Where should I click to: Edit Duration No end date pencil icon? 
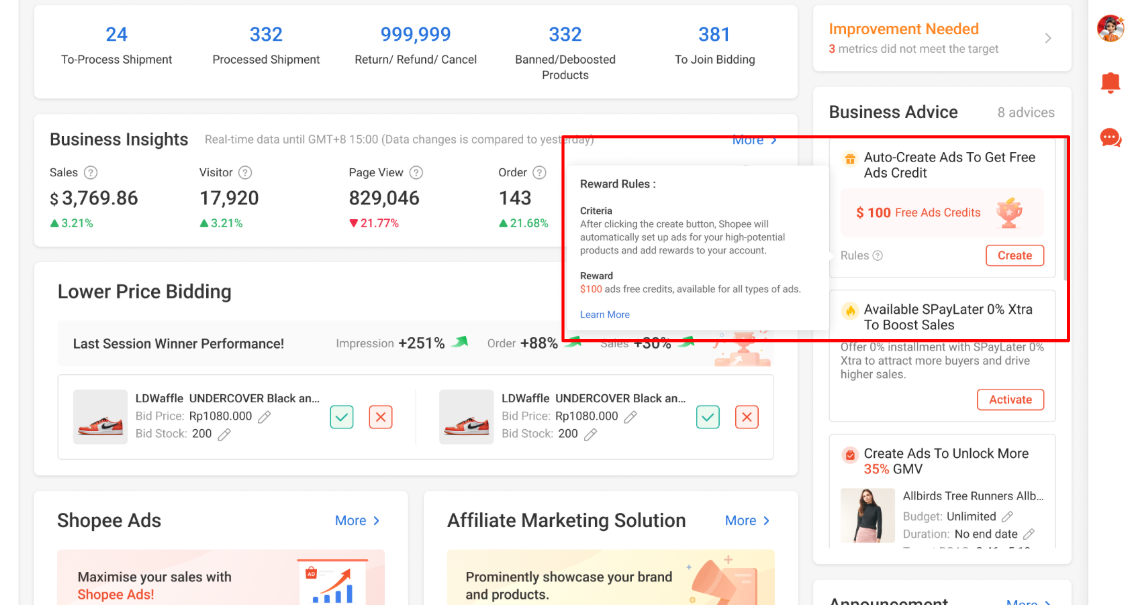coord(1029,534)
